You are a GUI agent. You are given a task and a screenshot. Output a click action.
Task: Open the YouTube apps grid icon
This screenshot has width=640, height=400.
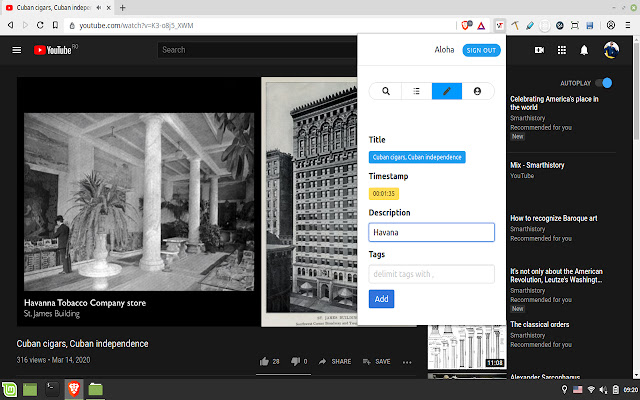click(562, 50)
